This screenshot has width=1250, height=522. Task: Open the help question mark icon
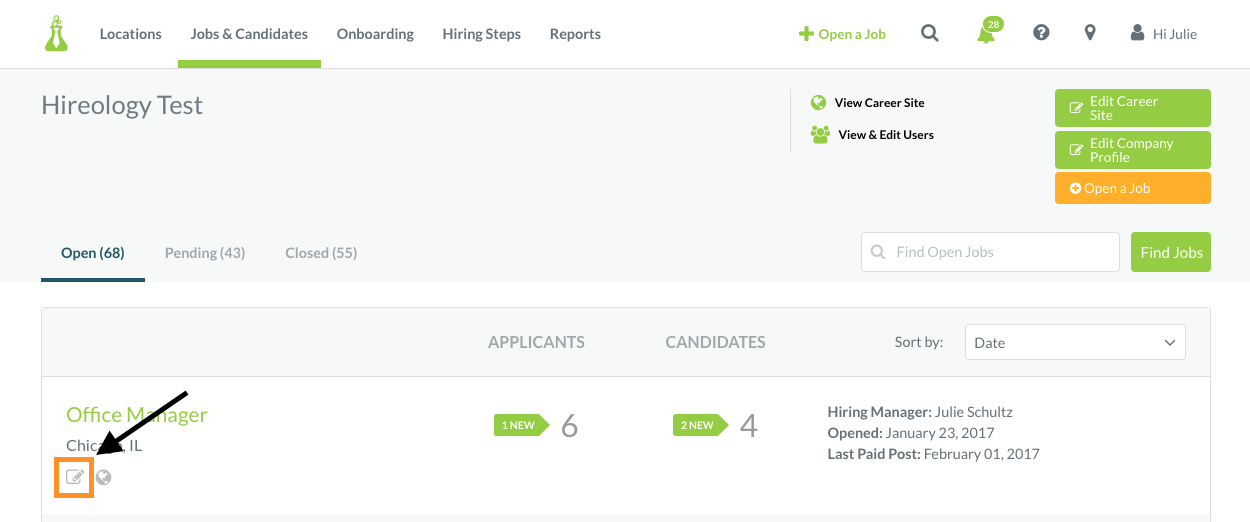(x=1041, y=33)
